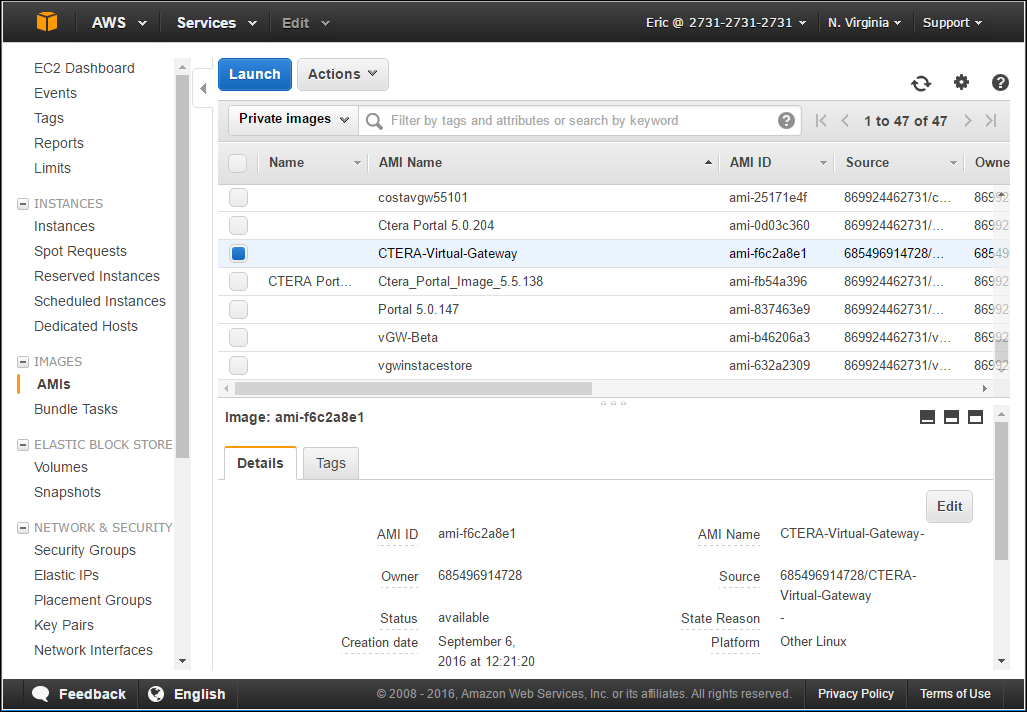Check the costavgw55101 row checkbox
1027x712 pixels.
tap(238, 197)
